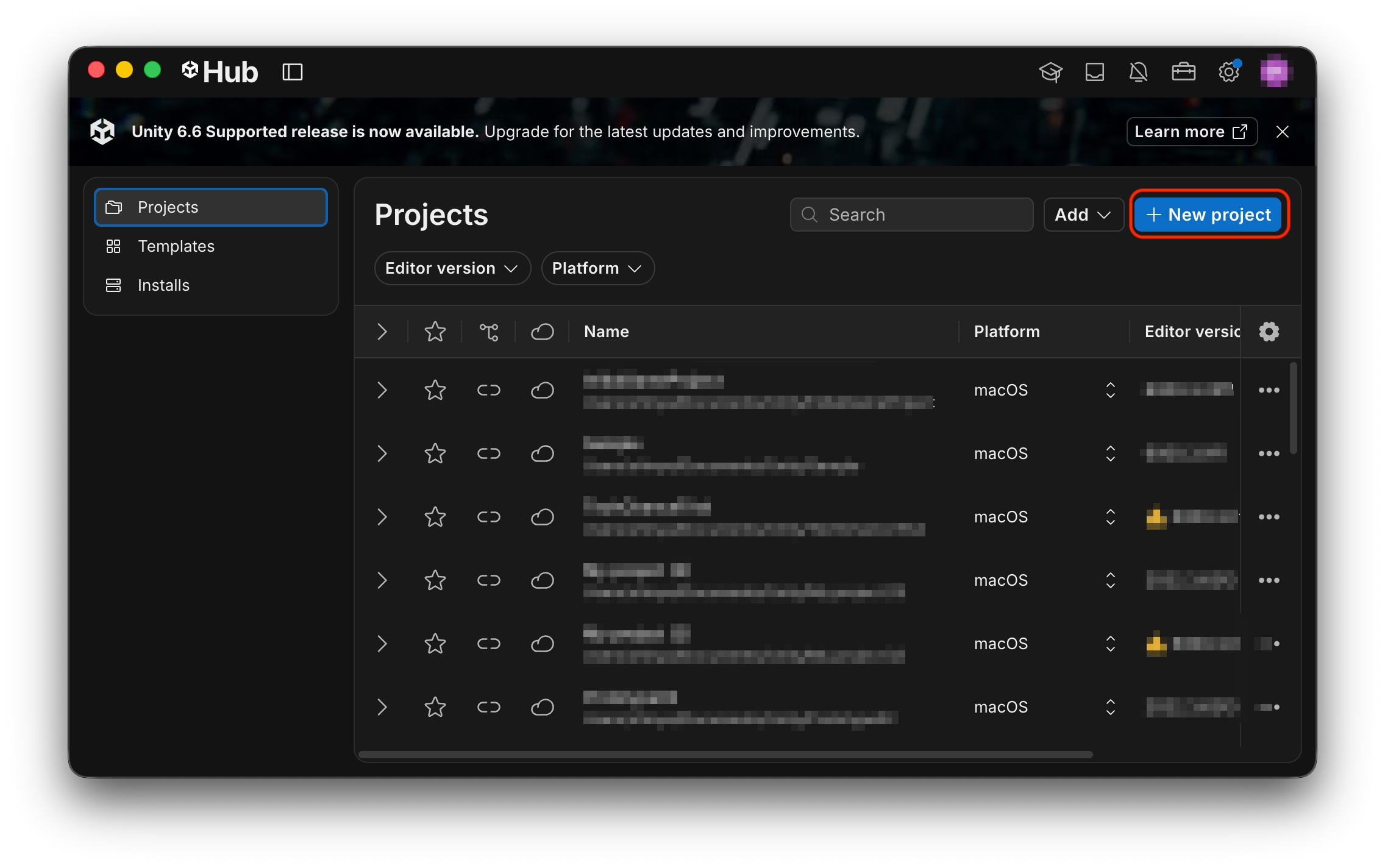Open the Add dropdown

coord(1083,215)
